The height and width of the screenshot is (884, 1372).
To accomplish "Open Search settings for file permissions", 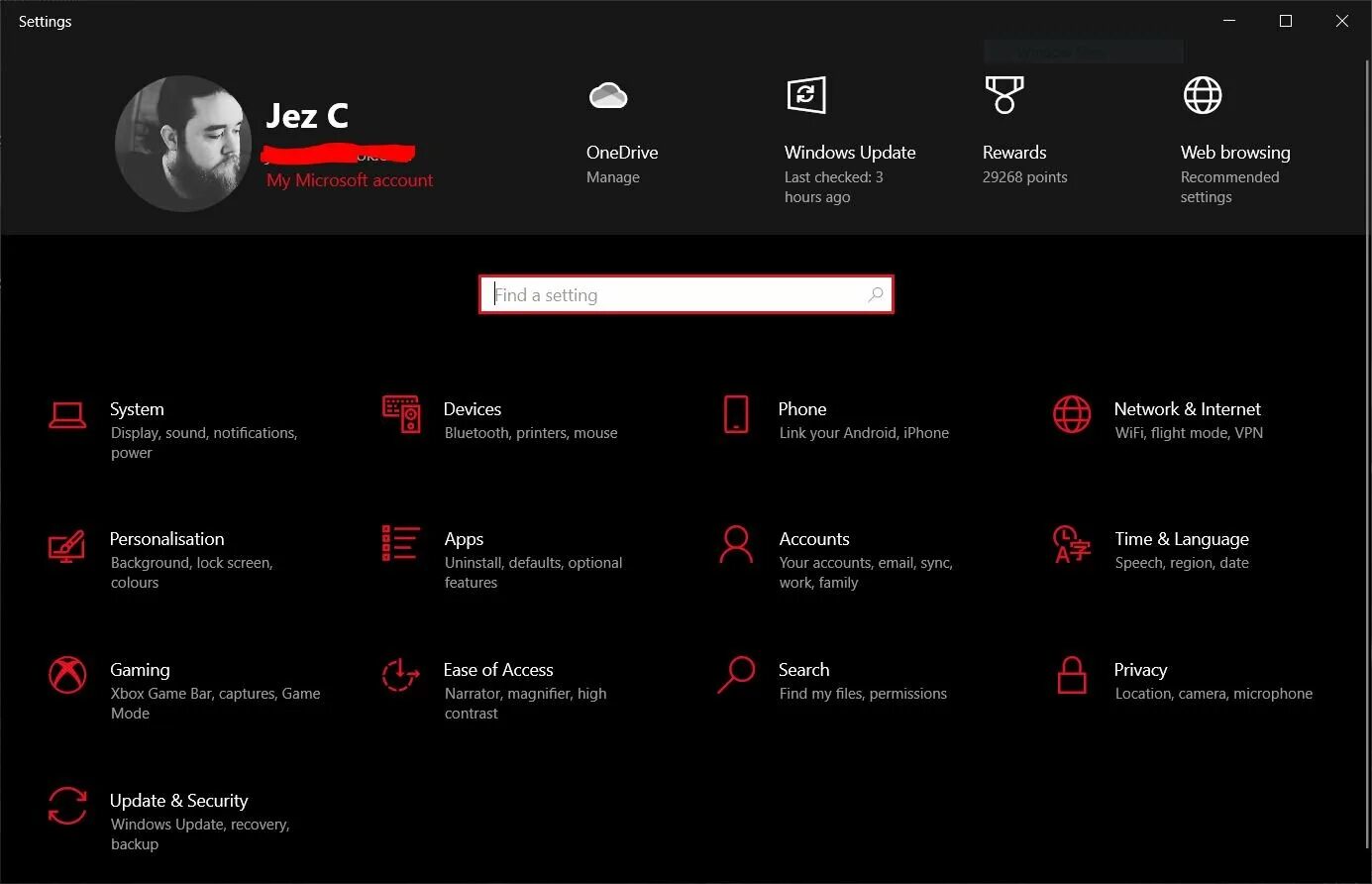I will click(803, 669).
